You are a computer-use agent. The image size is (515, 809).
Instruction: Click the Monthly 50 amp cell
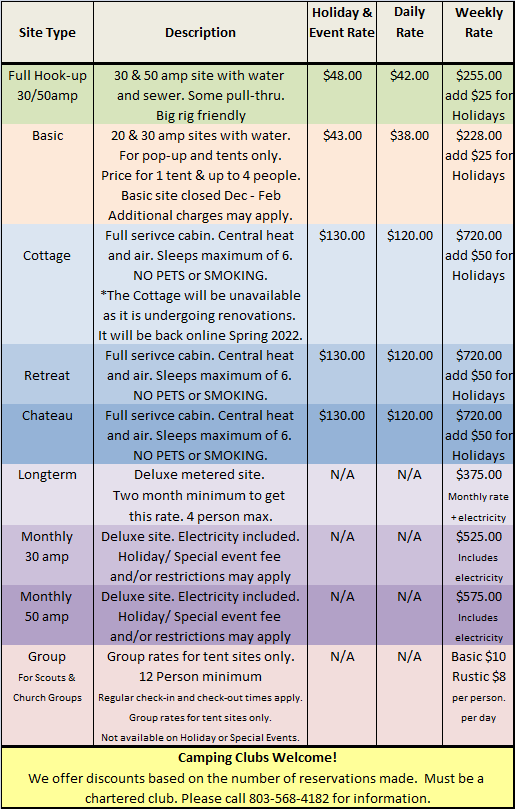47,614
